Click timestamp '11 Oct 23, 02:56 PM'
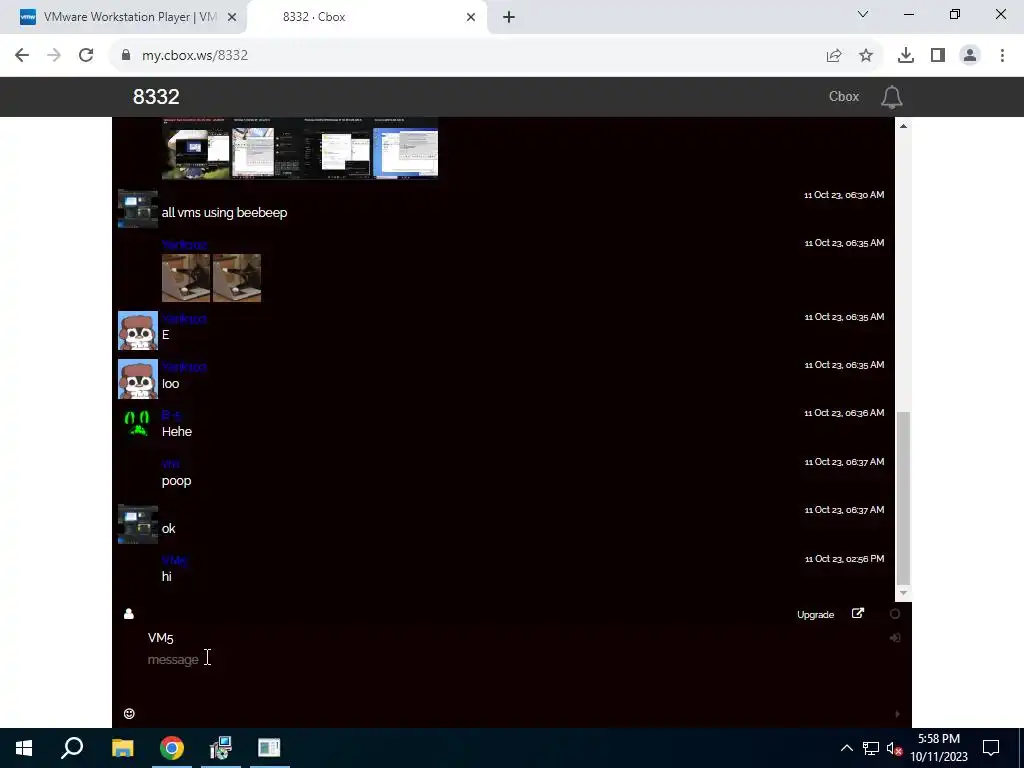 [844, 559]
